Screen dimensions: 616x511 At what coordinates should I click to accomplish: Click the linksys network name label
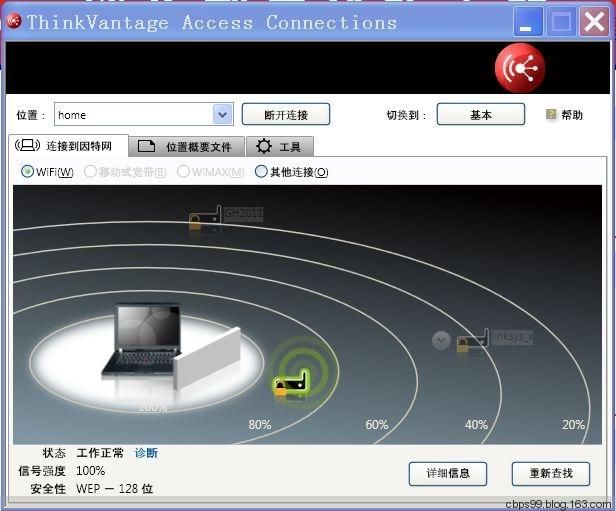click(x=513, y=337)
